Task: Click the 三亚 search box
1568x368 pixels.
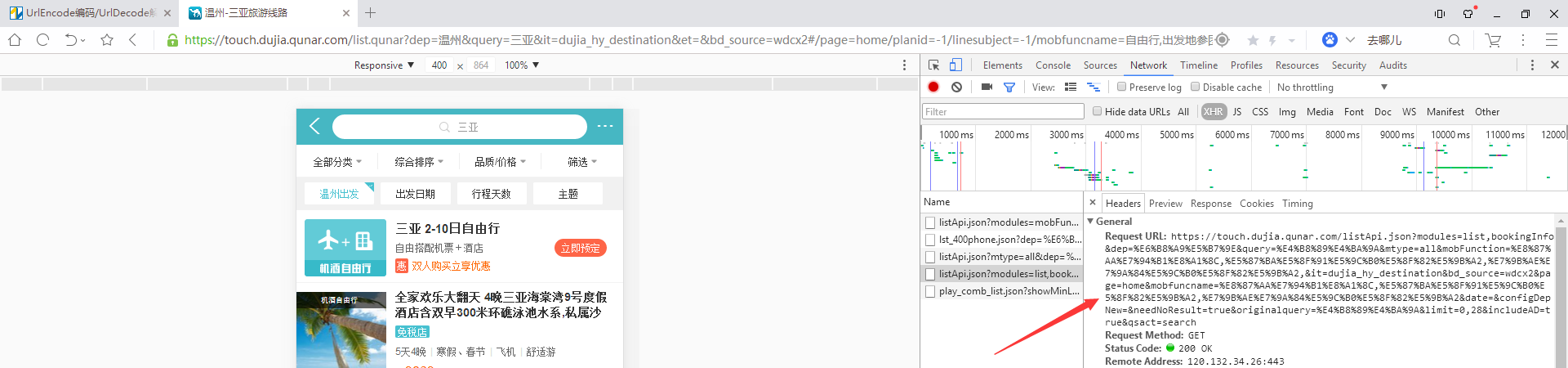Action: (460, 127)
